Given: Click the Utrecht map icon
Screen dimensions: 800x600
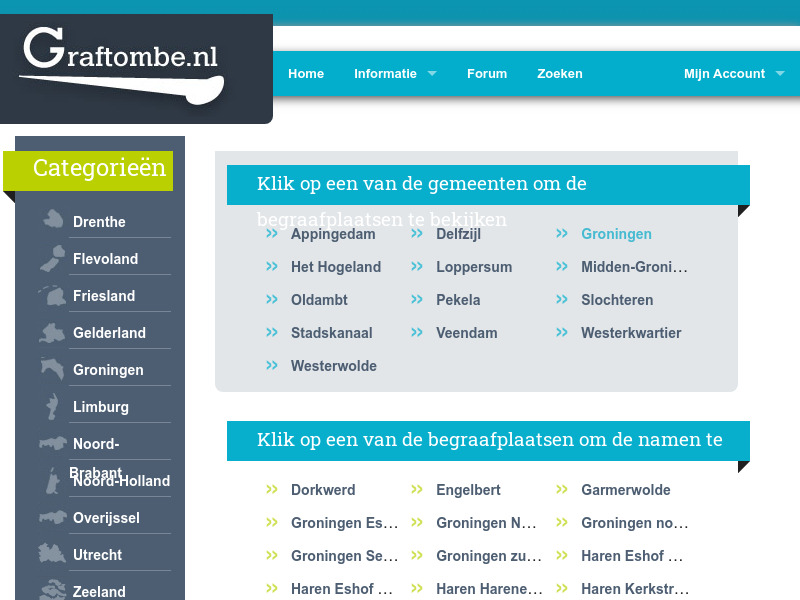Looking at the screenshot, I should [52, 552].
